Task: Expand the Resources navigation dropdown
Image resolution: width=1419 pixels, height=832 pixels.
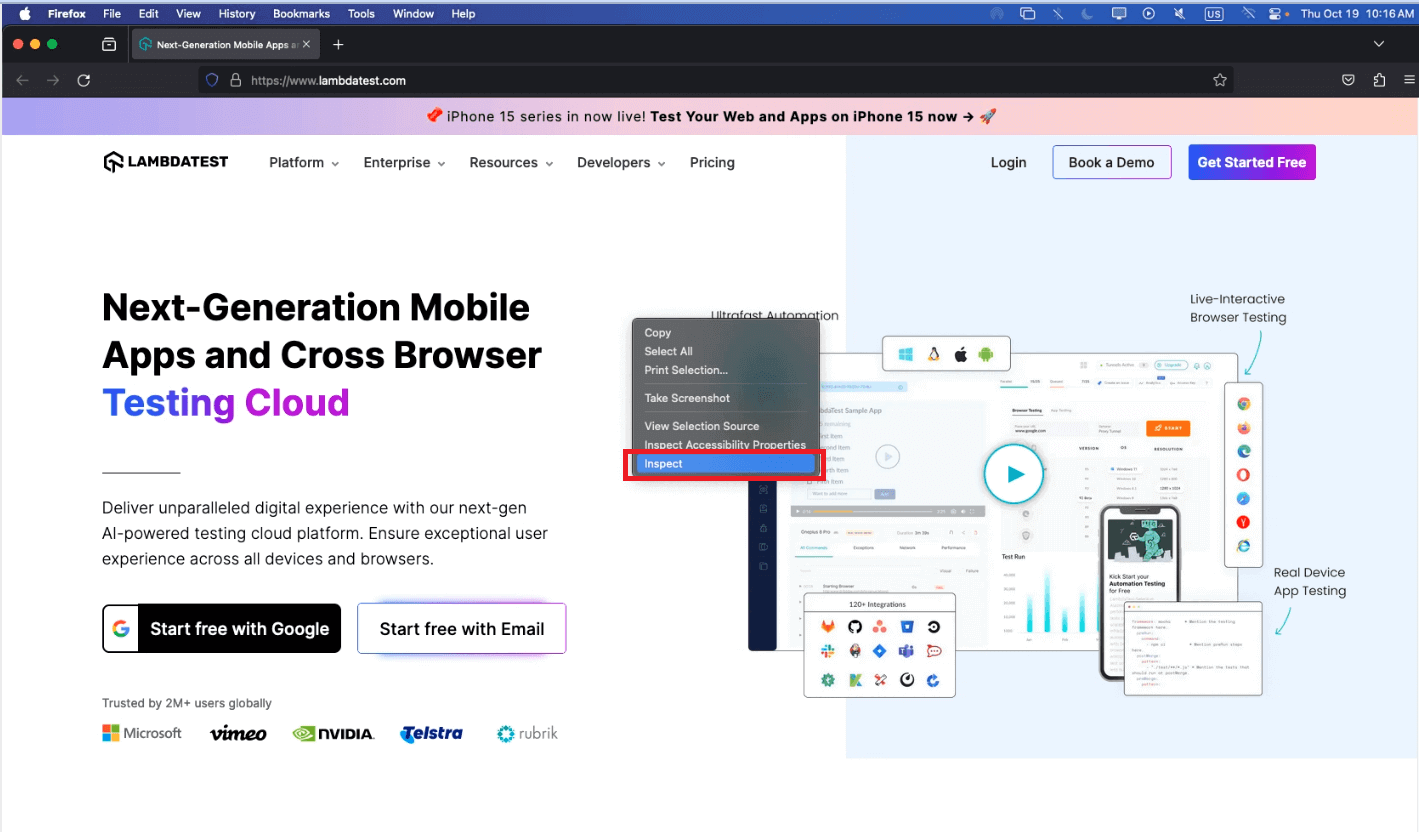Action: pyautogui.click(x=510, y=163)
